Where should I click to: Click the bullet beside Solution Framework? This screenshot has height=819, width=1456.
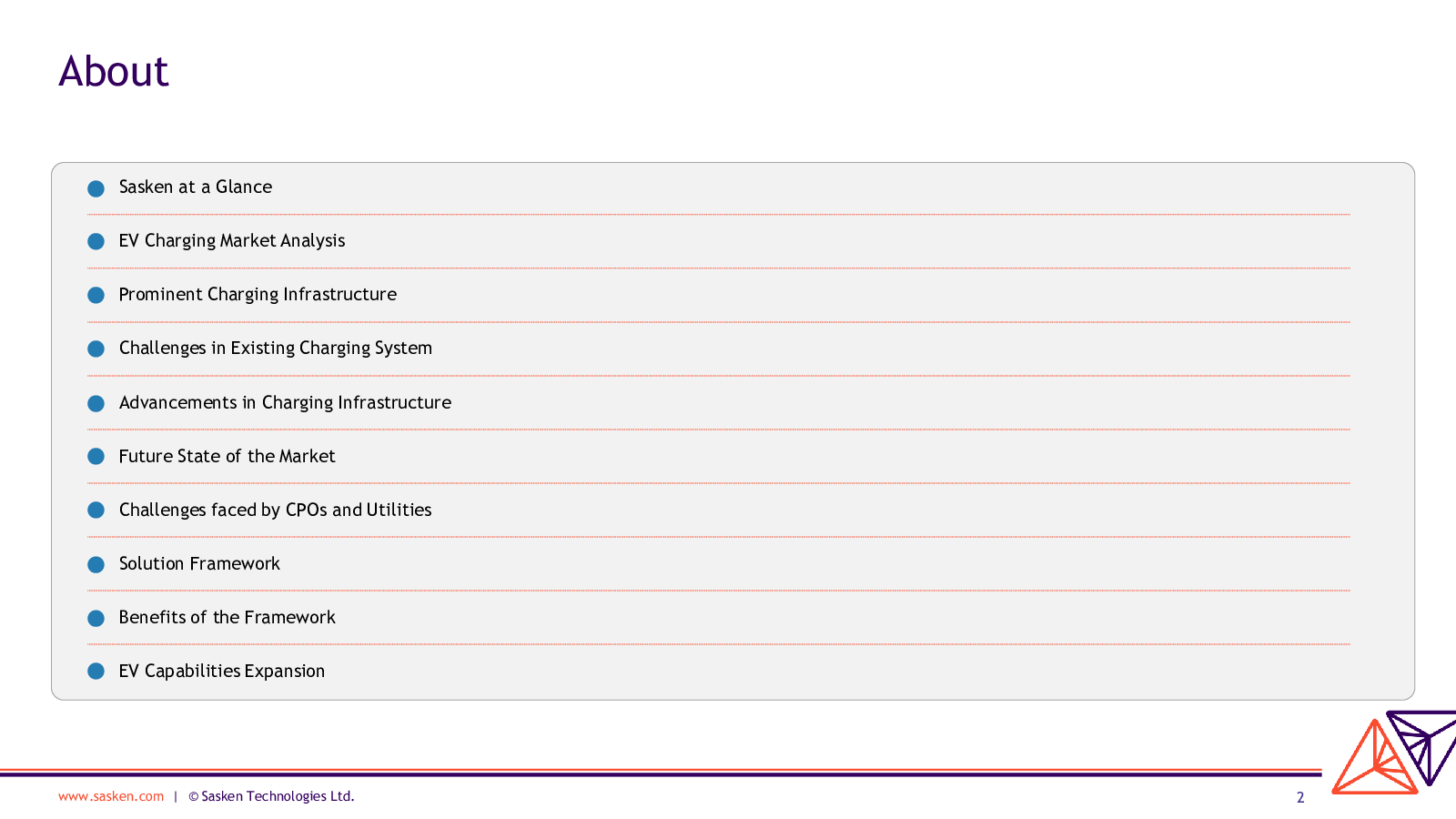pos(96,564)
